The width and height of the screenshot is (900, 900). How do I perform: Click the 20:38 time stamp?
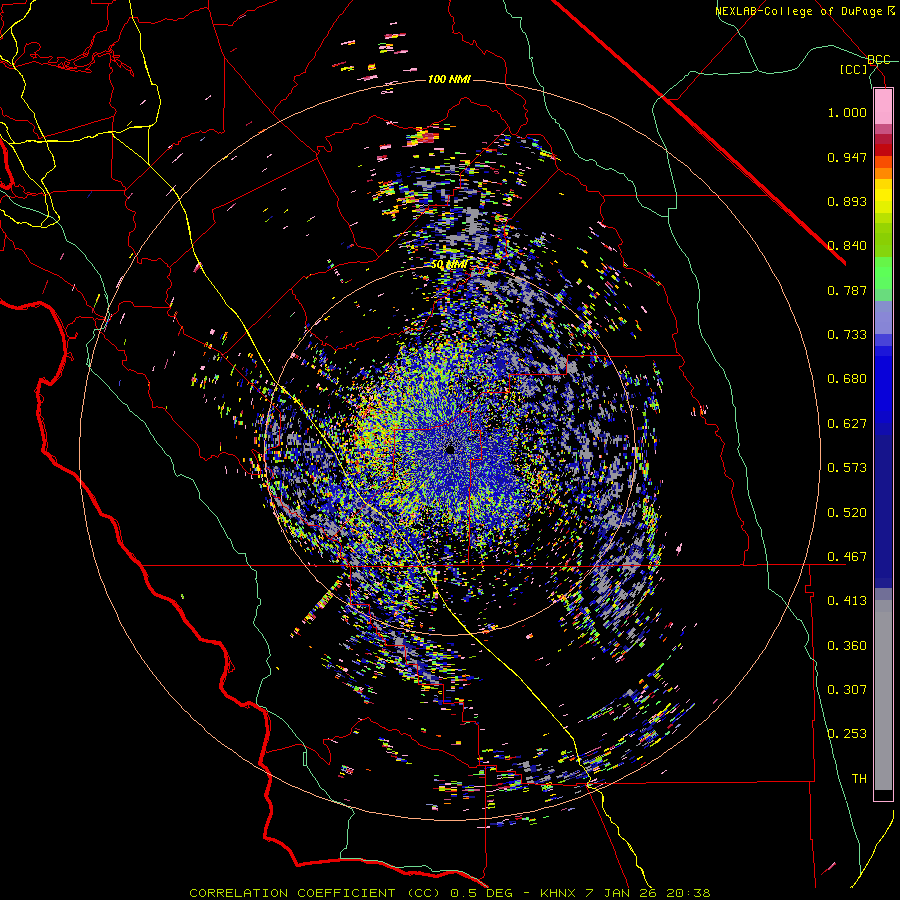pyautogui.click(x=688, y=893)
